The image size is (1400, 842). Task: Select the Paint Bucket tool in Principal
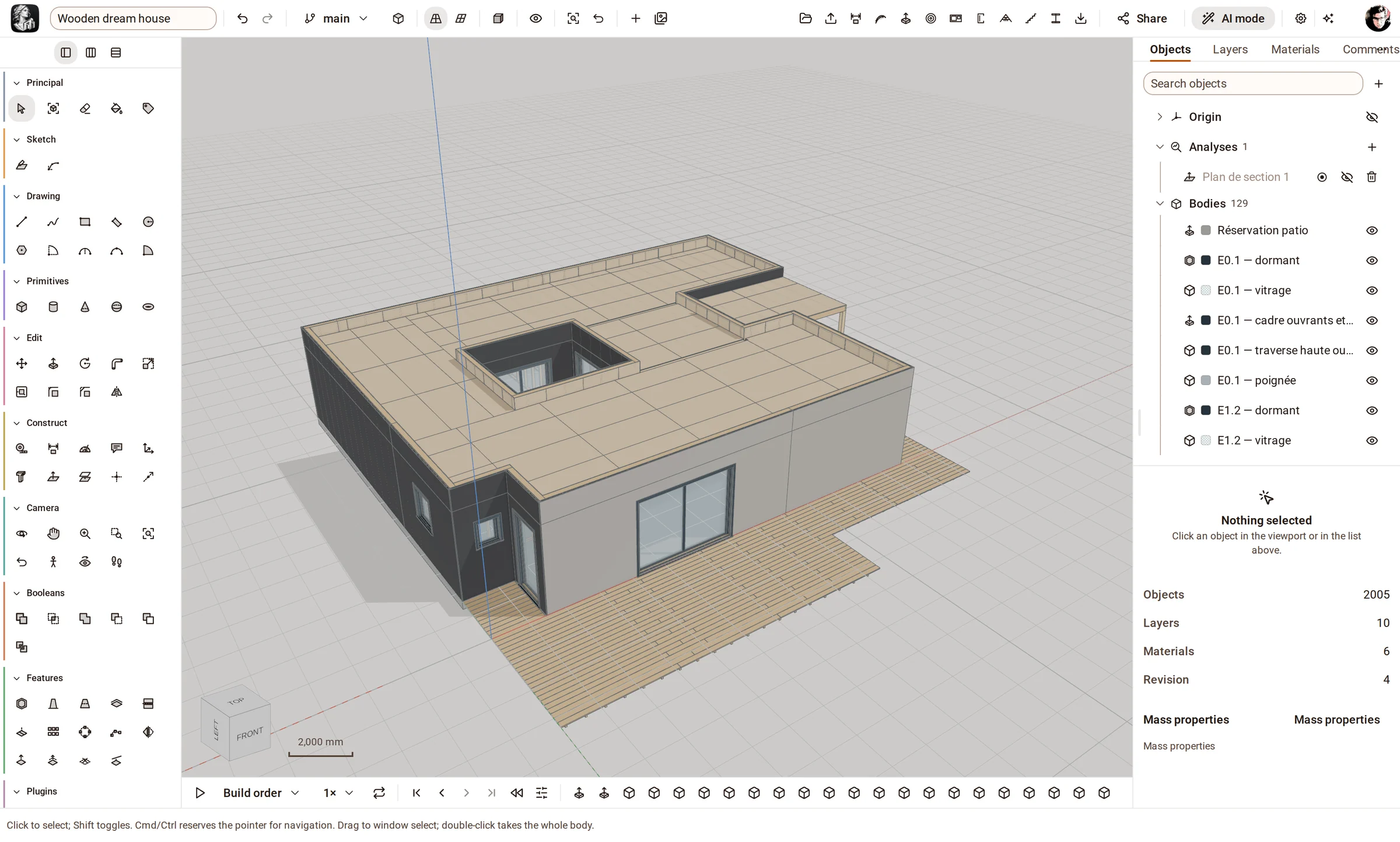(117, 109)
